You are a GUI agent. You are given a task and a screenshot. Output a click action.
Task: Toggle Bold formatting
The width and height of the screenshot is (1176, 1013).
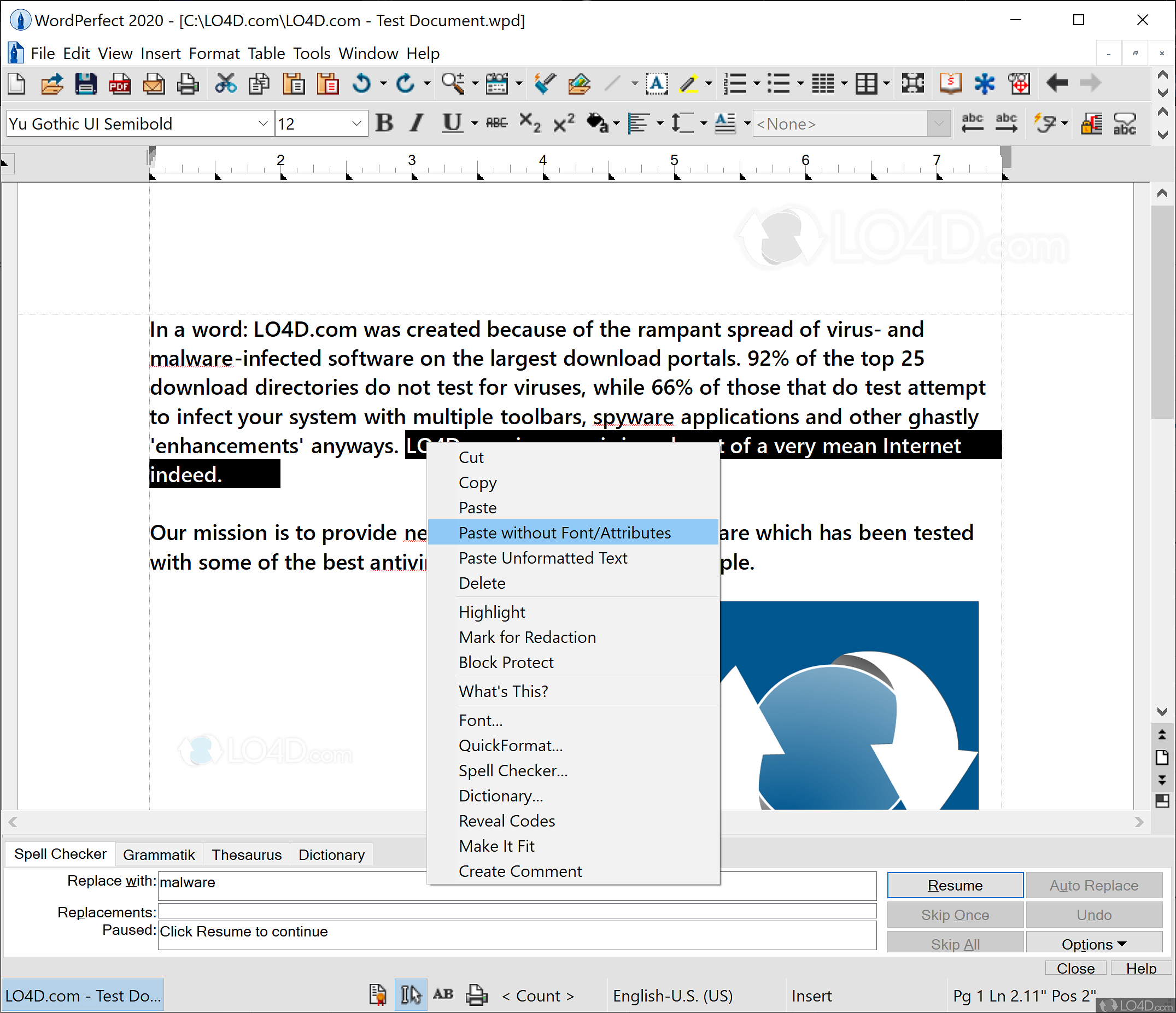click(x=385, y=122)
